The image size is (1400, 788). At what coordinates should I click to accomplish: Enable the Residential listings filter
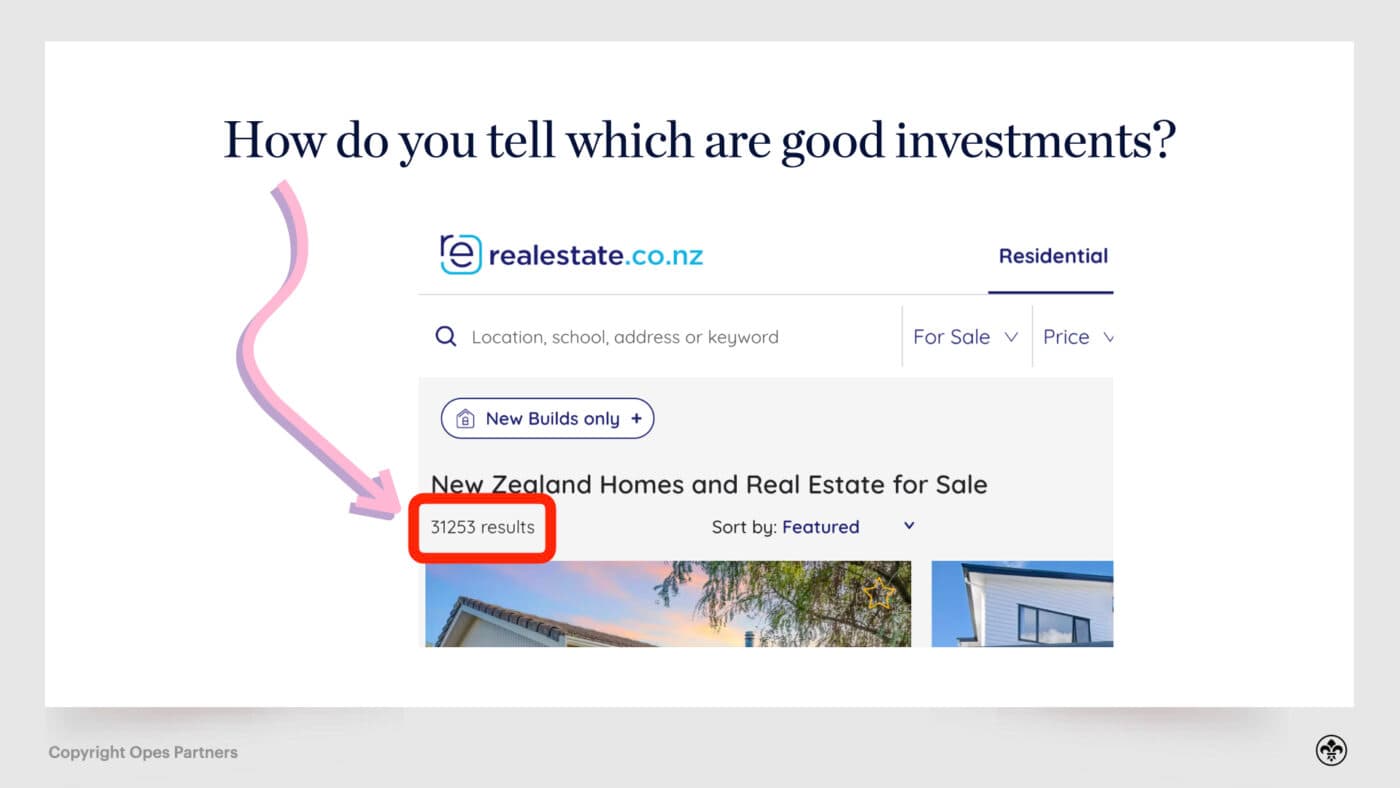tap(1052, 256)
